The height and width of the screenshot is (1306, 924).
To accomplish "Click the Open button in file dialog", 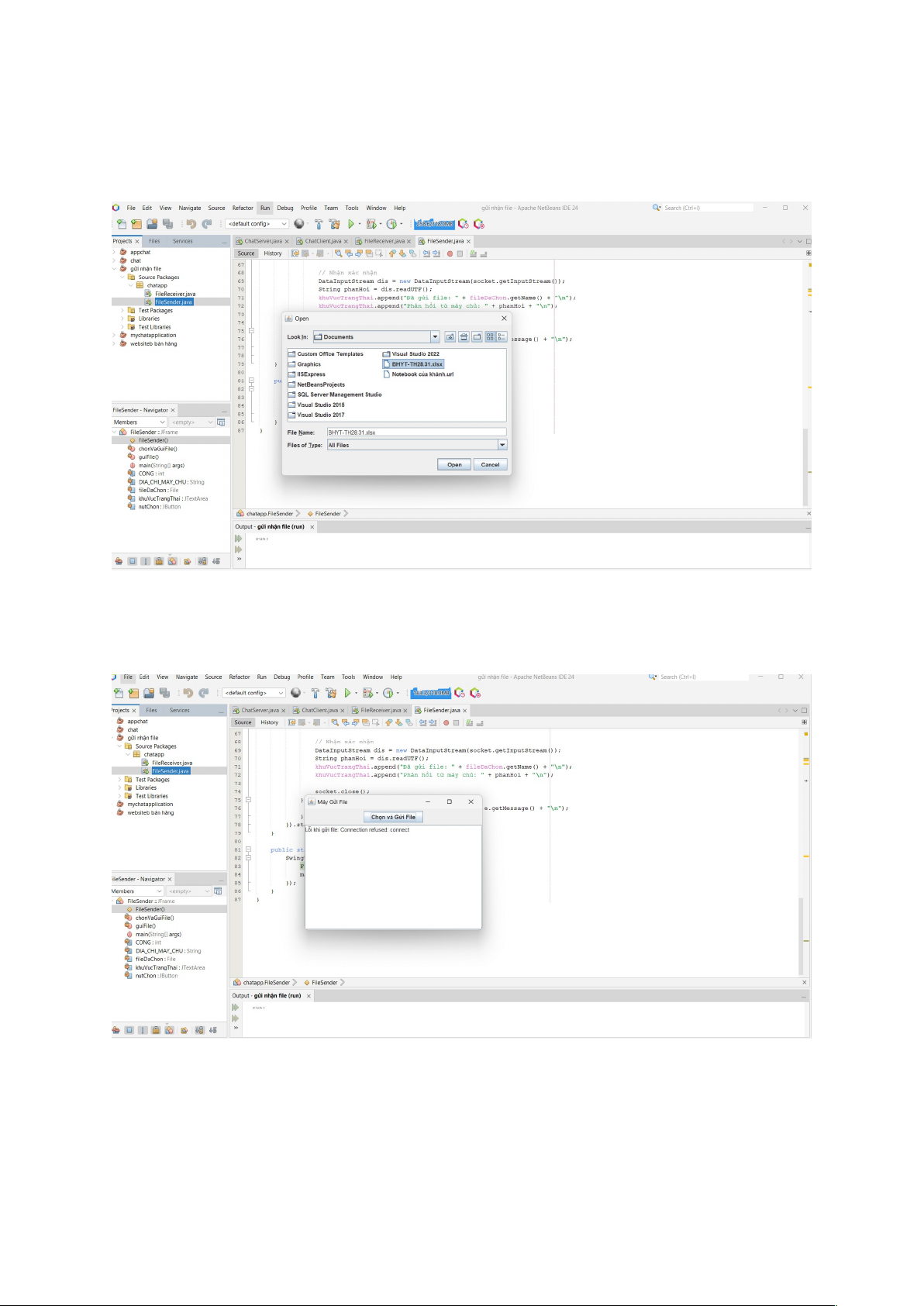I will [454, 465].
